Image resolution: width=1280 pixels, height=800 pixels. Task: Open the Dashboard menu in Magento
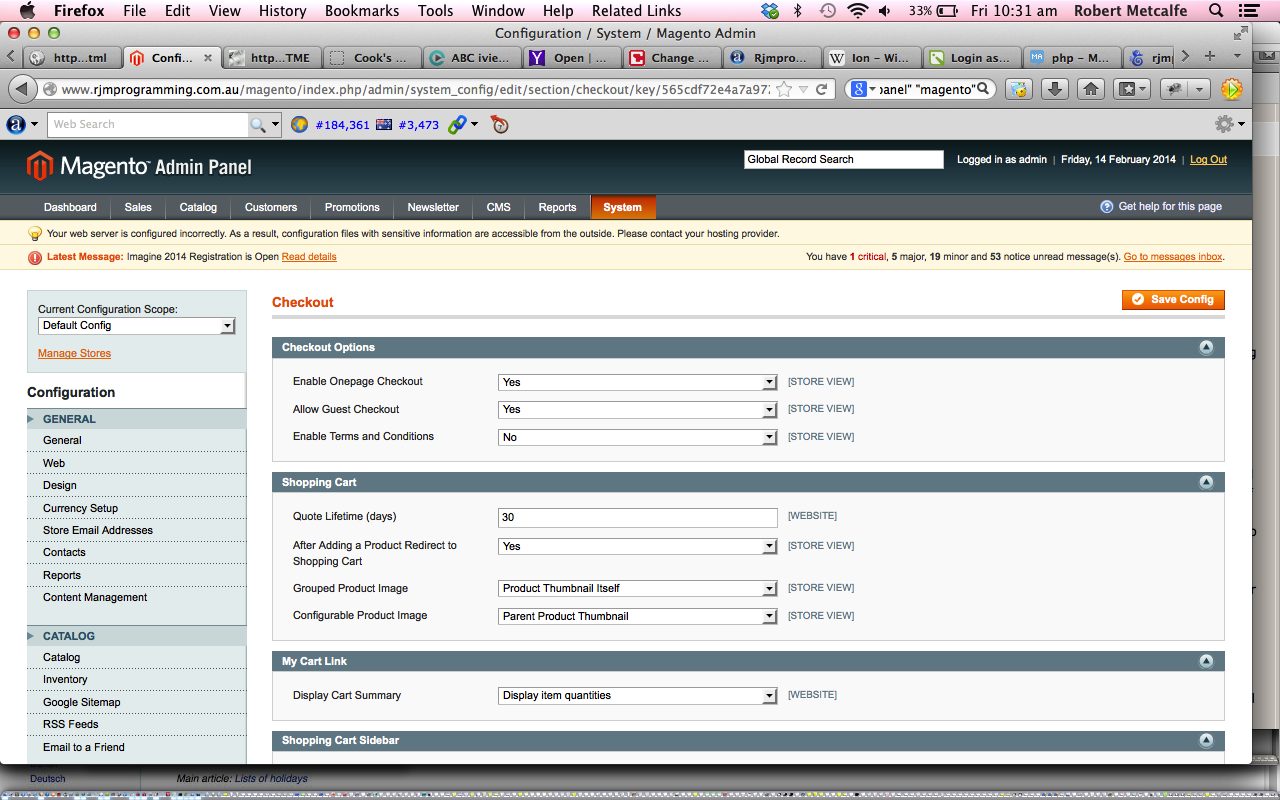[x=70, y=207]
